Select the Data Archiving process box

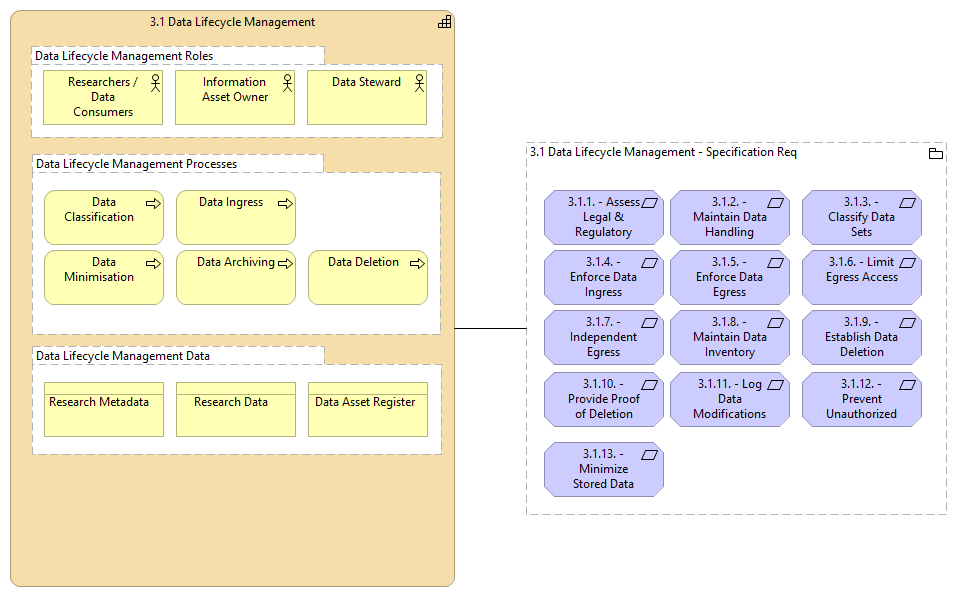[236, 277]
